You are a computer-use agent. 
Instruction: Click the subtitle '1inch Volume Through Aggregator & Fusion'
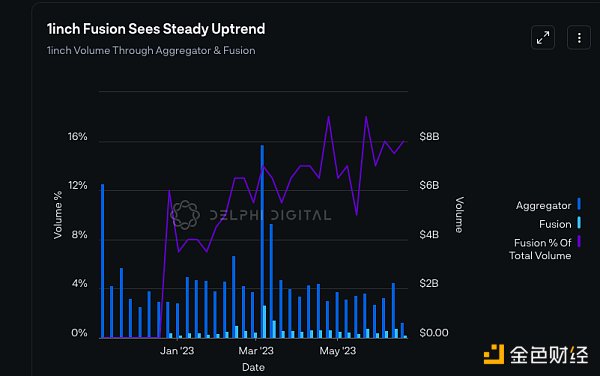point(151,50)
